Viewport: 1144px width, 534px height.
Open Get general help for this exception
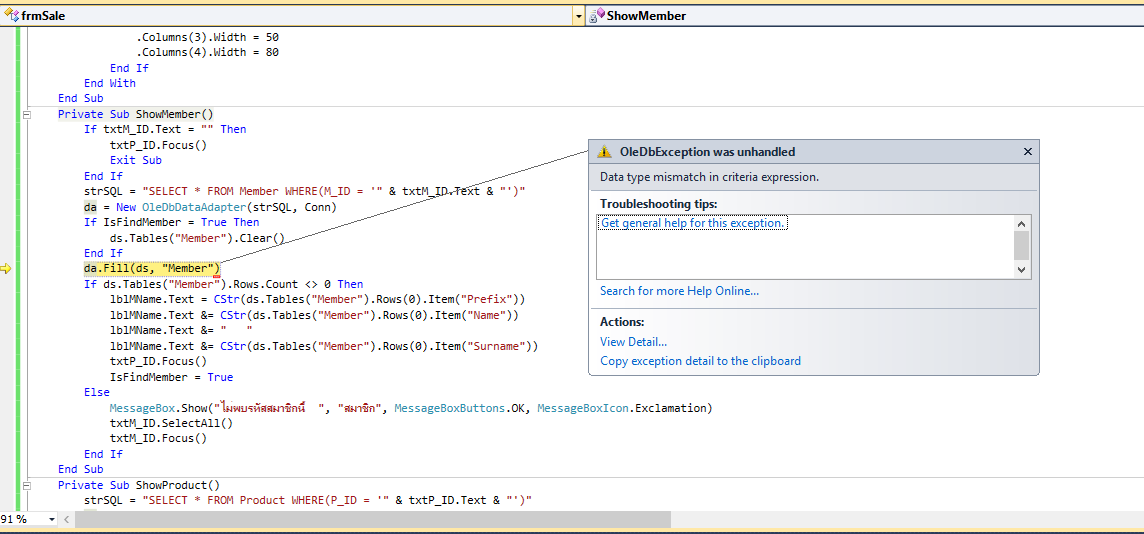tap(693, 223)
